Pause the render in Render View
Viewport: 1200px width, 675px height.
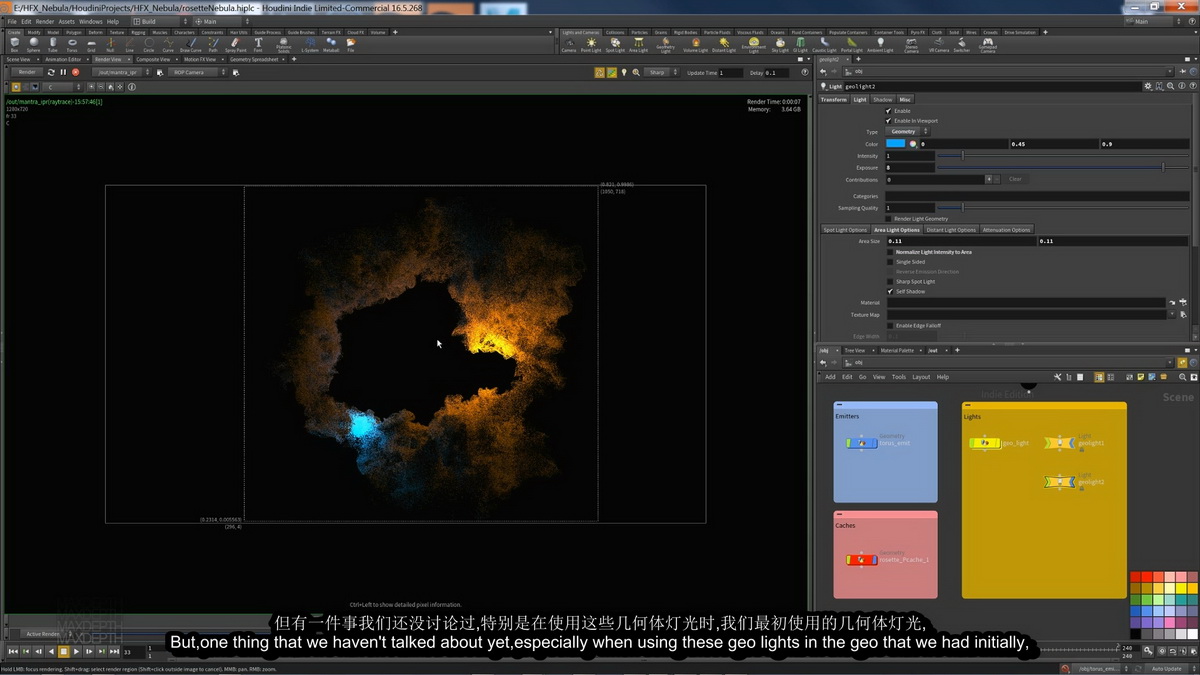[x=63, y=72]
